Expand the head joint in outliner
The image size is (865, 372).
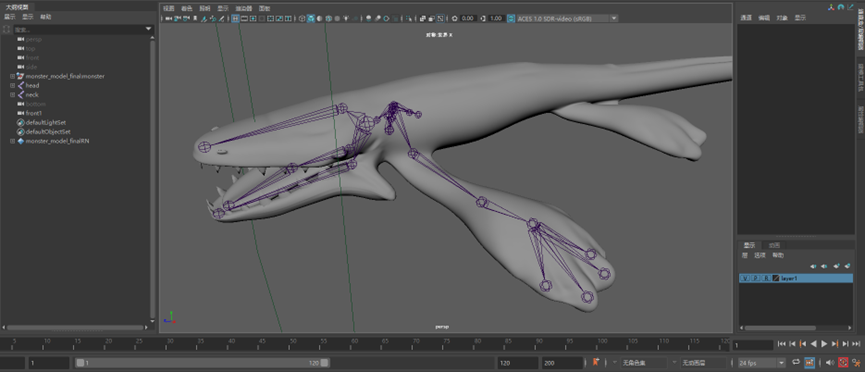point(13,86)
